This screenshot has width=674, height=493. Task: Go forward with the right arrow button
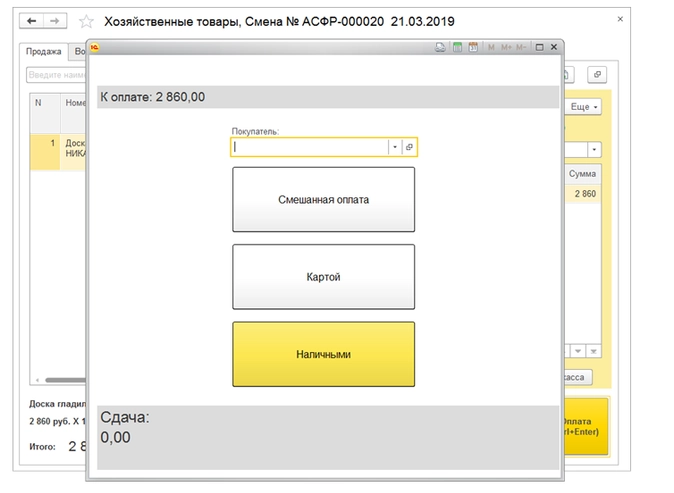coord(55,21)
